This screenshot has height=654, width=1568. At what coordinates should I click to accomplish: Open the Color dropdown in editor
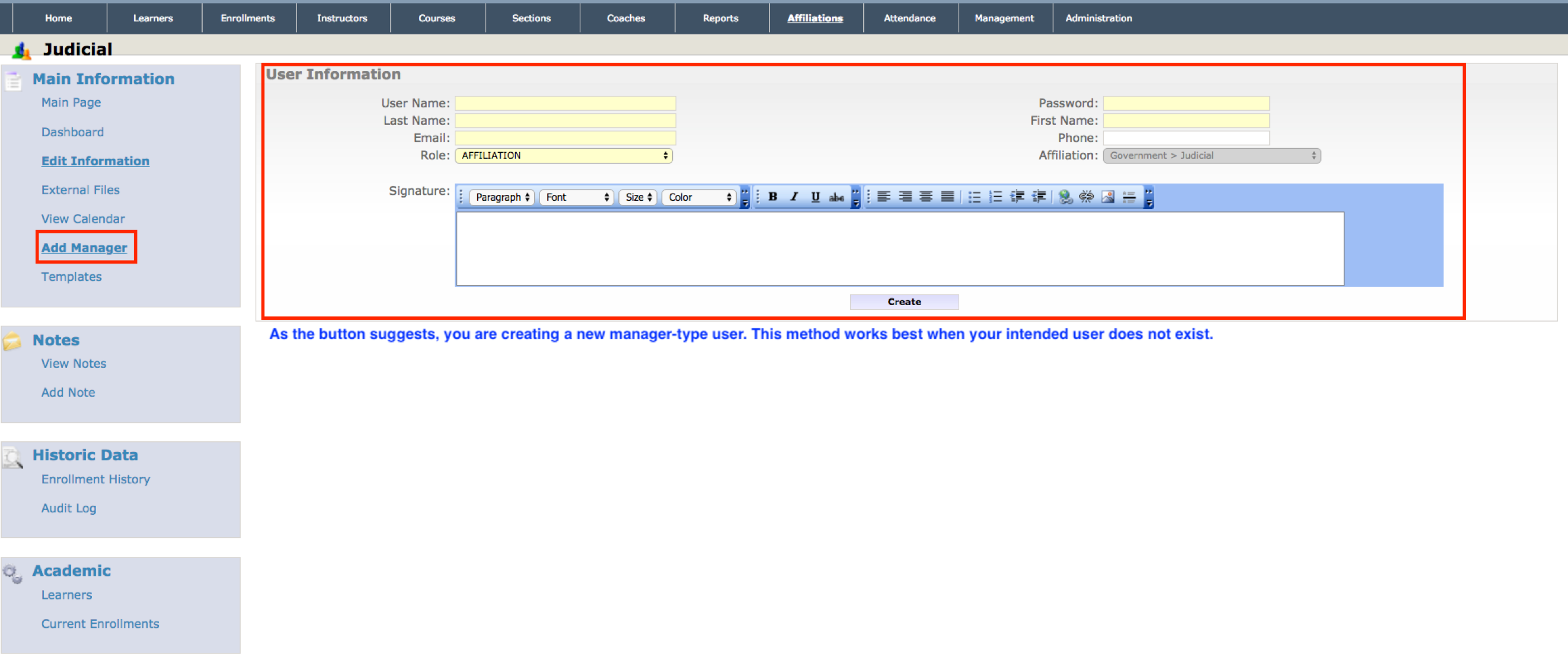(x=699, y=197)
